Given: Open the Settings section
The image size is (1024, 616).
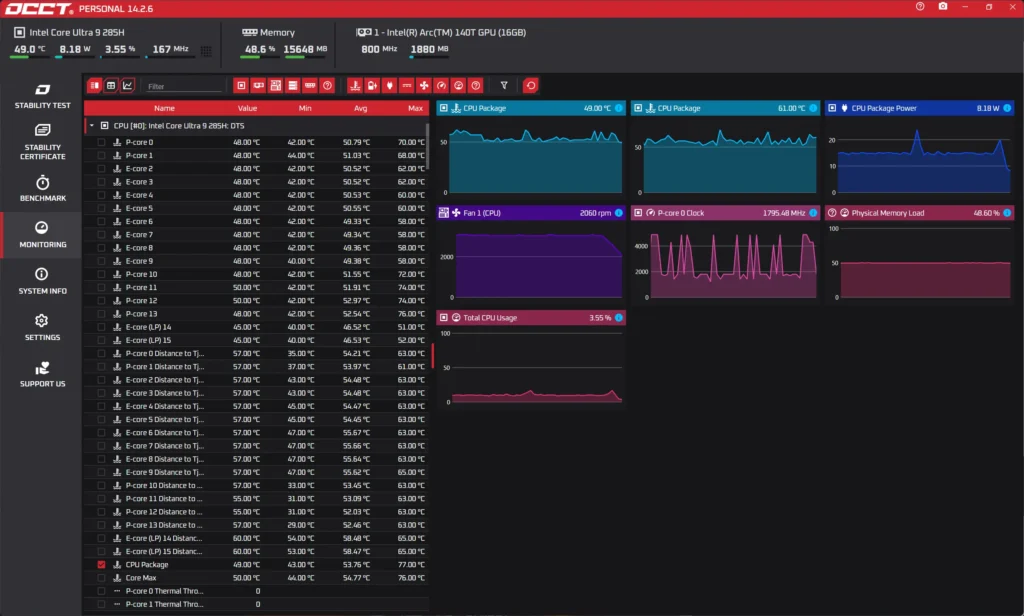Looking at the screenshot, I should pyautogui.click(x=42, y=327).
